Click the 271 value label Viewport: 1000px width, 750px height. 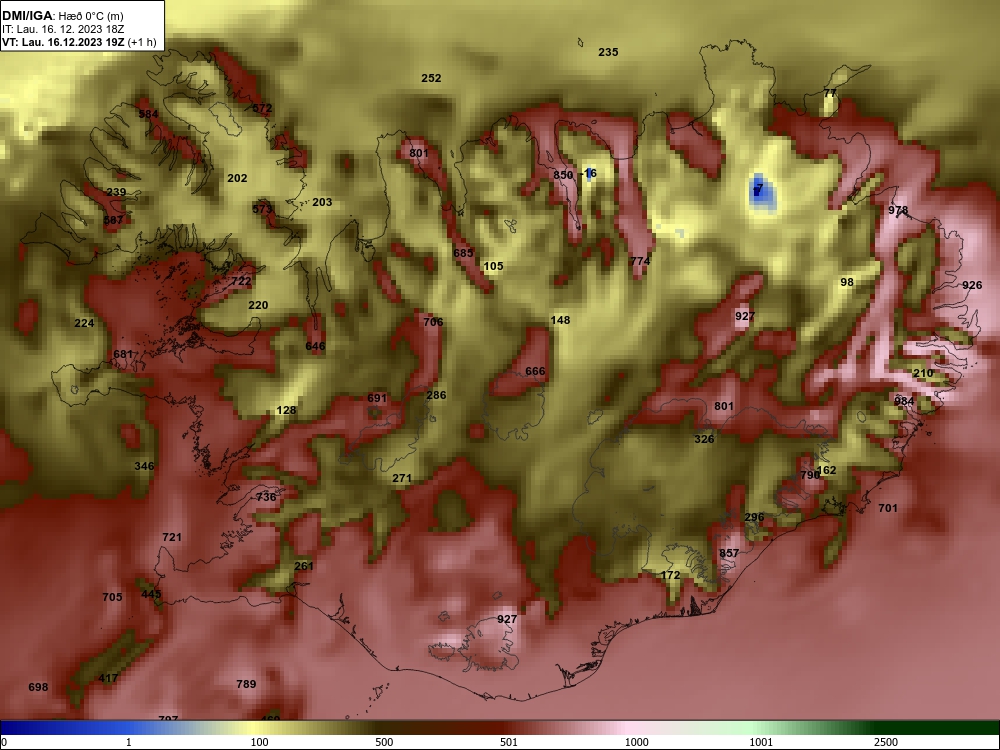(402, 478)
